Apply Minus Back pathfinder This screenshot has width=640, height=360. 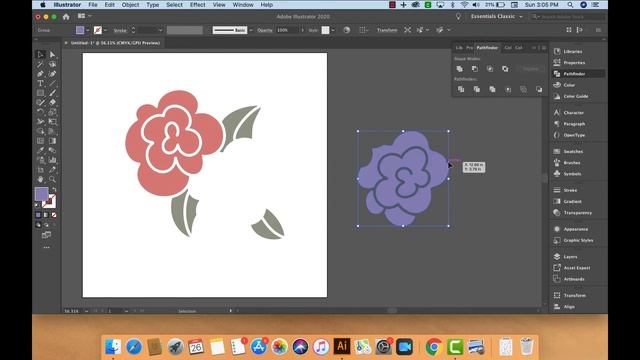539,89
